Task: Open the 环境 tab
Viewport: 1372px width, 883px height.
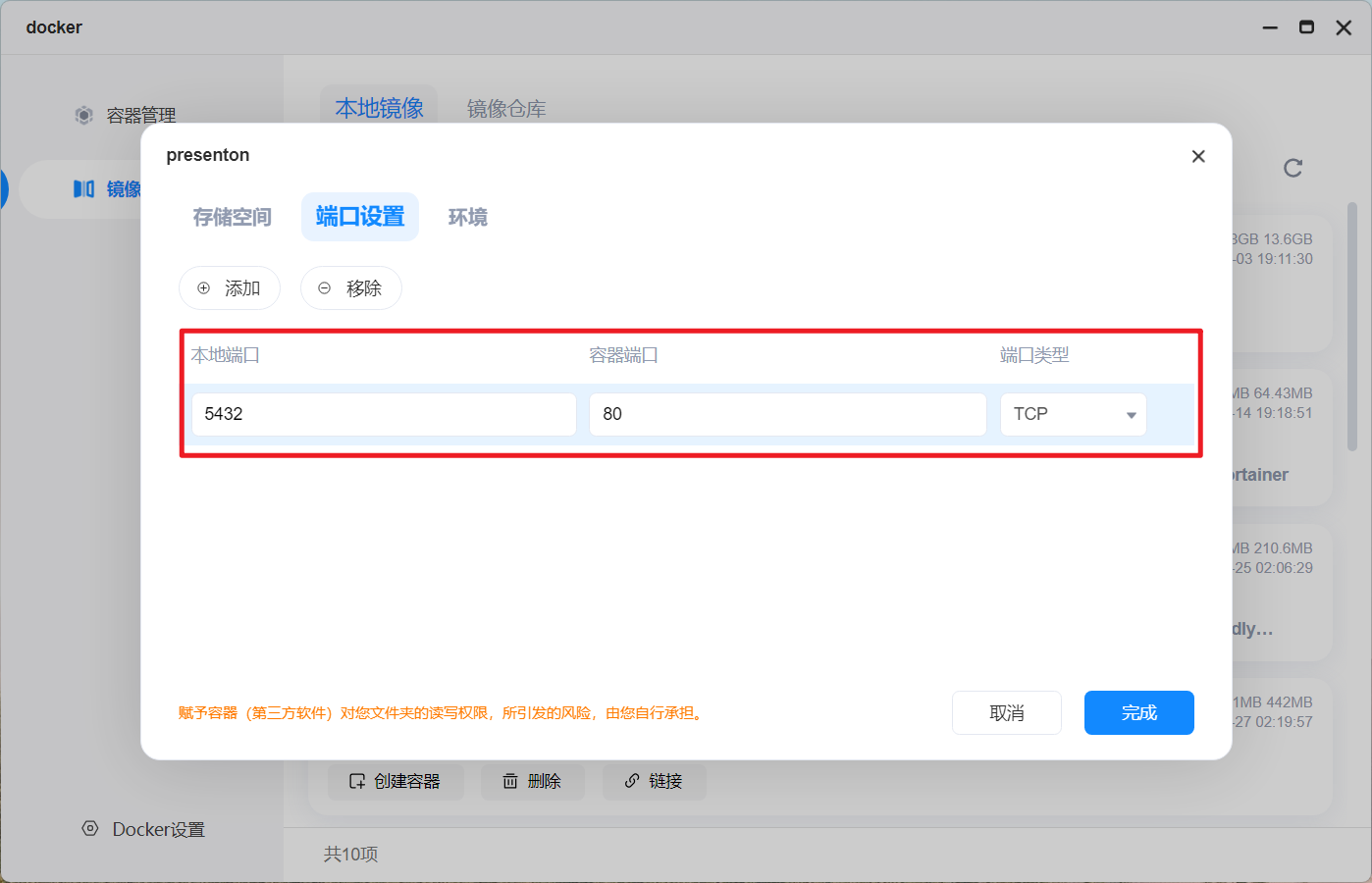Action: tap(468, 217)
